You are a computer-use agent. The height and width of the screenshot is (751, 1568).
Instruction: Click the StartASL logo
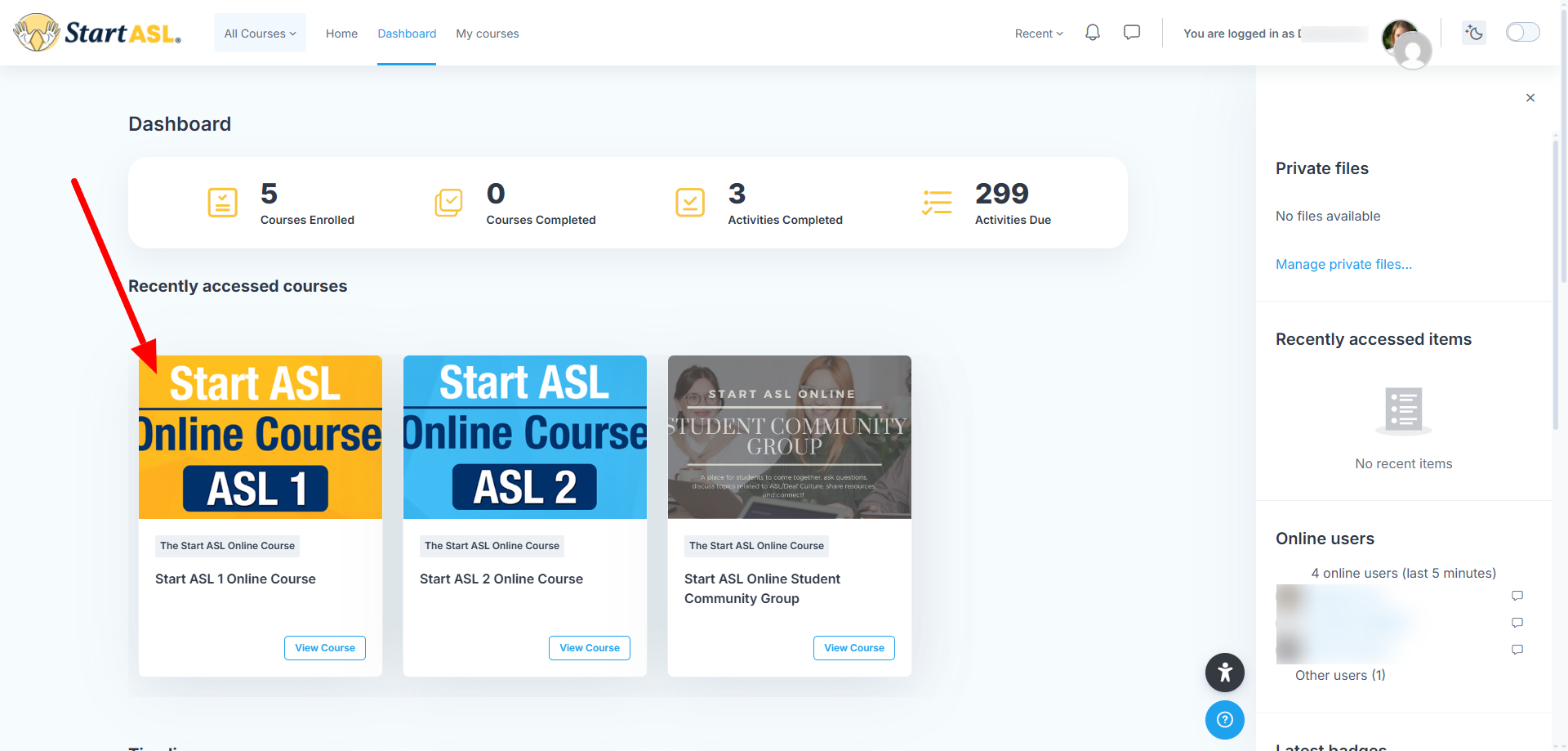click(97, 33)
